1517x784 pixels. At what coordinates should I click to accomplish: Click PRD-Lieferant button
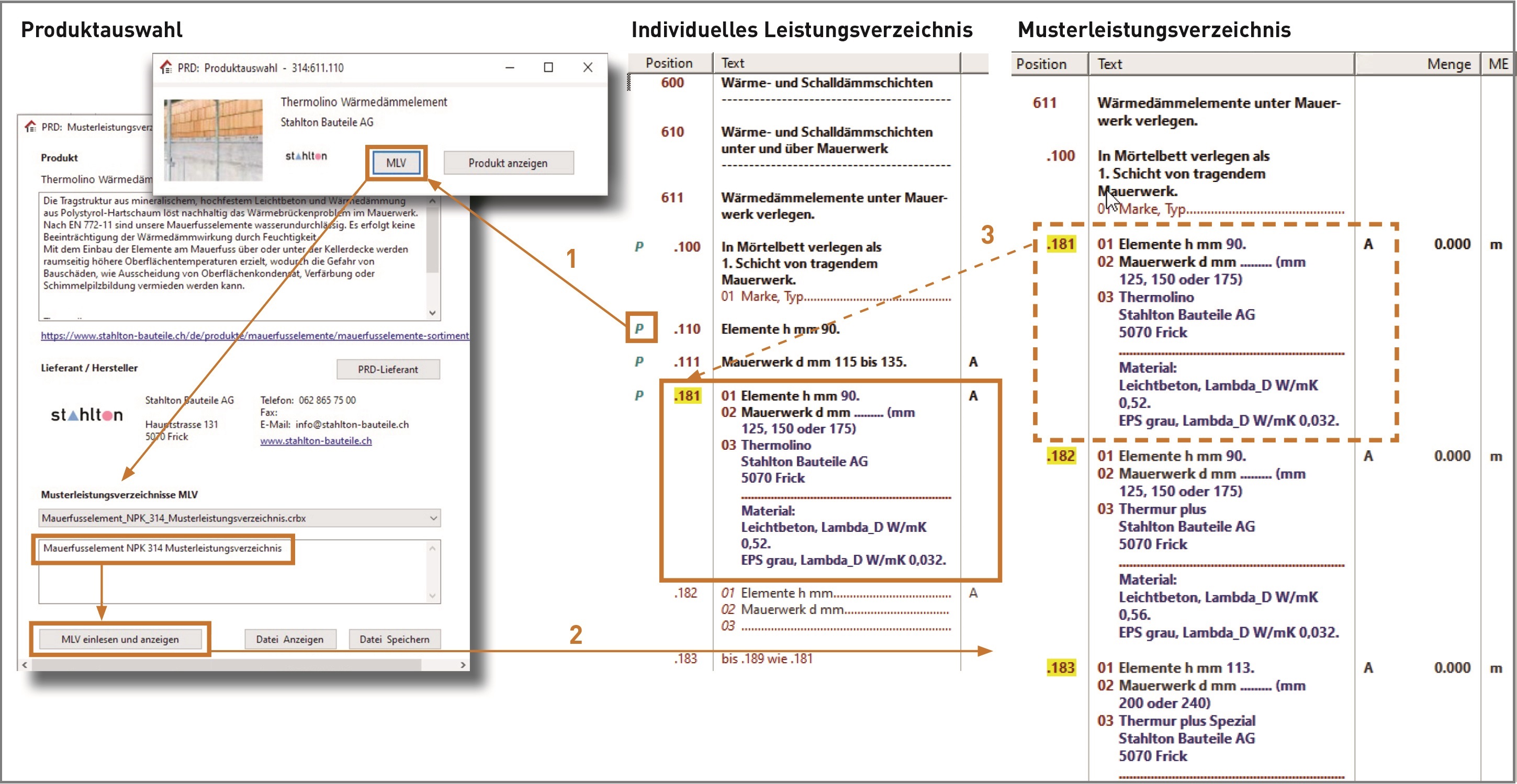[x=388, y=369]
